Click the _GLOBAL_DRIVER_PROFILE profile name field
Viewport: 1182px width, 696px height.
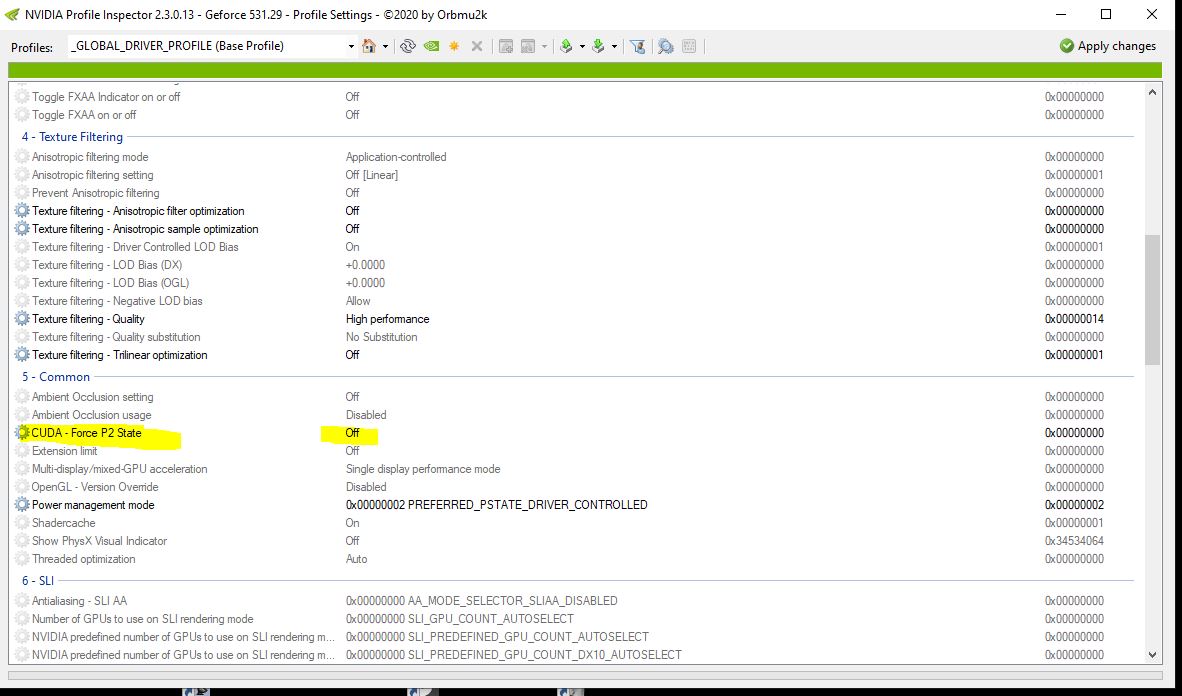pyautogui.click(x=207, y=46)
